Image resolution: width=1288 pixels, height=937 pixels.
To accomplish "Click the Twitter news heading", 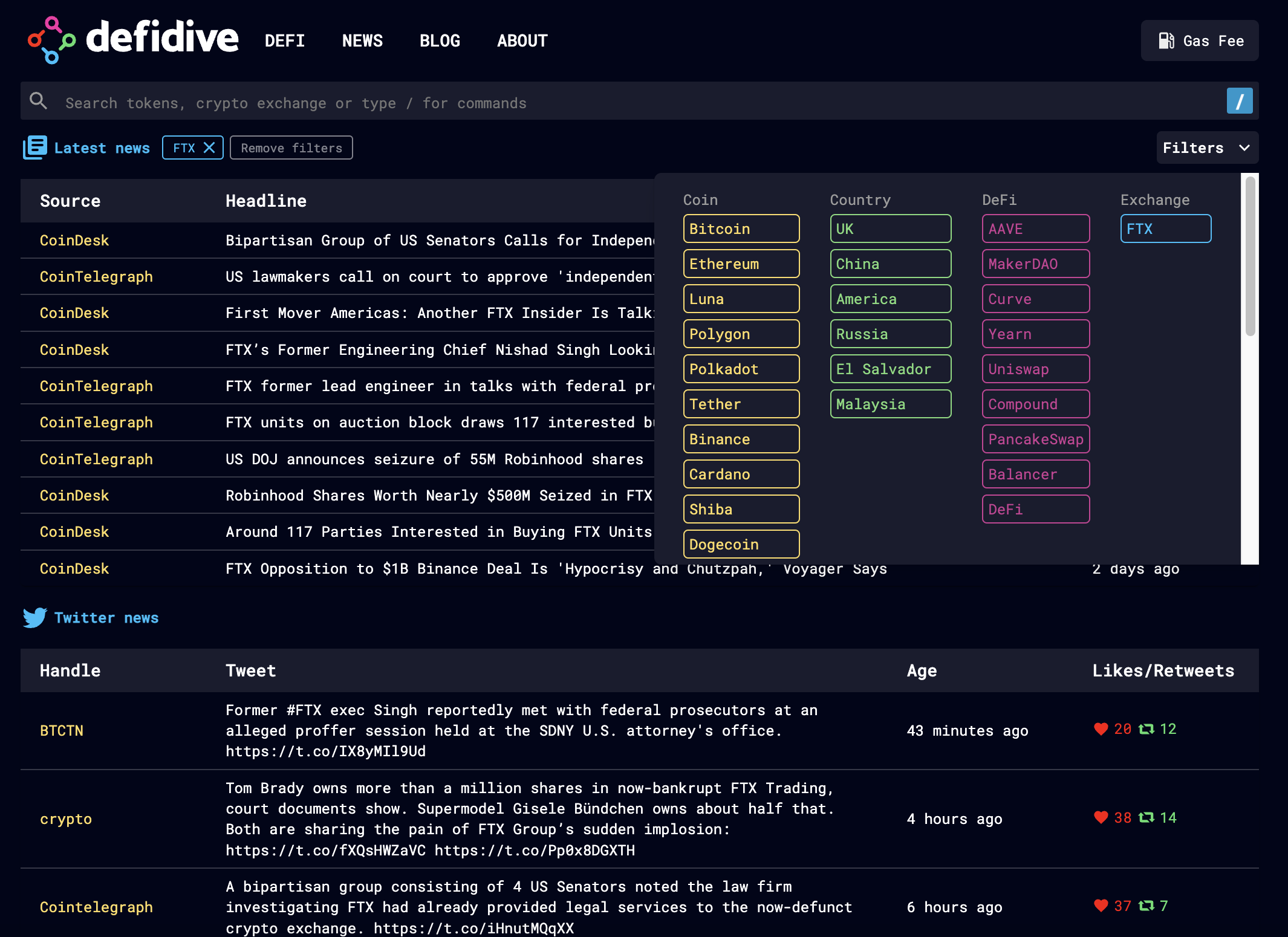I will point(106,618).
